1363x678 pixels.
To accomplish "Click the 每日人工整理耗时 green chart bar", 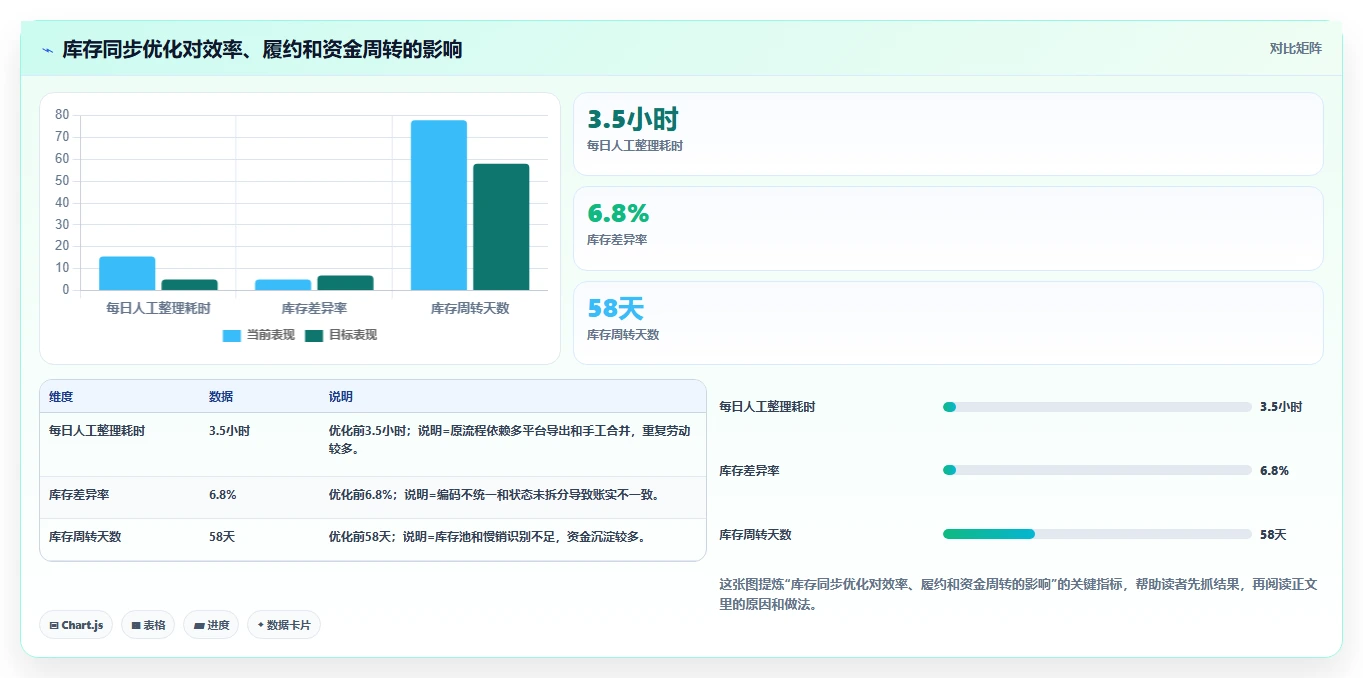I will [x=189, y=285].
